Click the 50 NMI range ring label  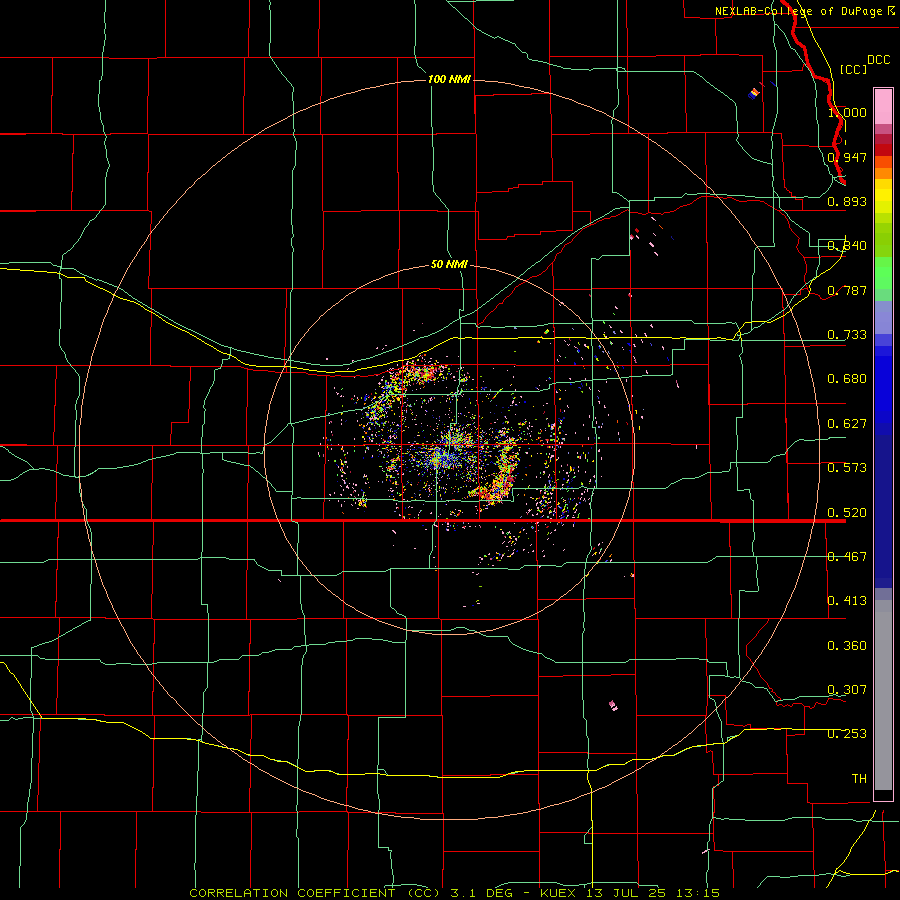[x=449, y=264]
